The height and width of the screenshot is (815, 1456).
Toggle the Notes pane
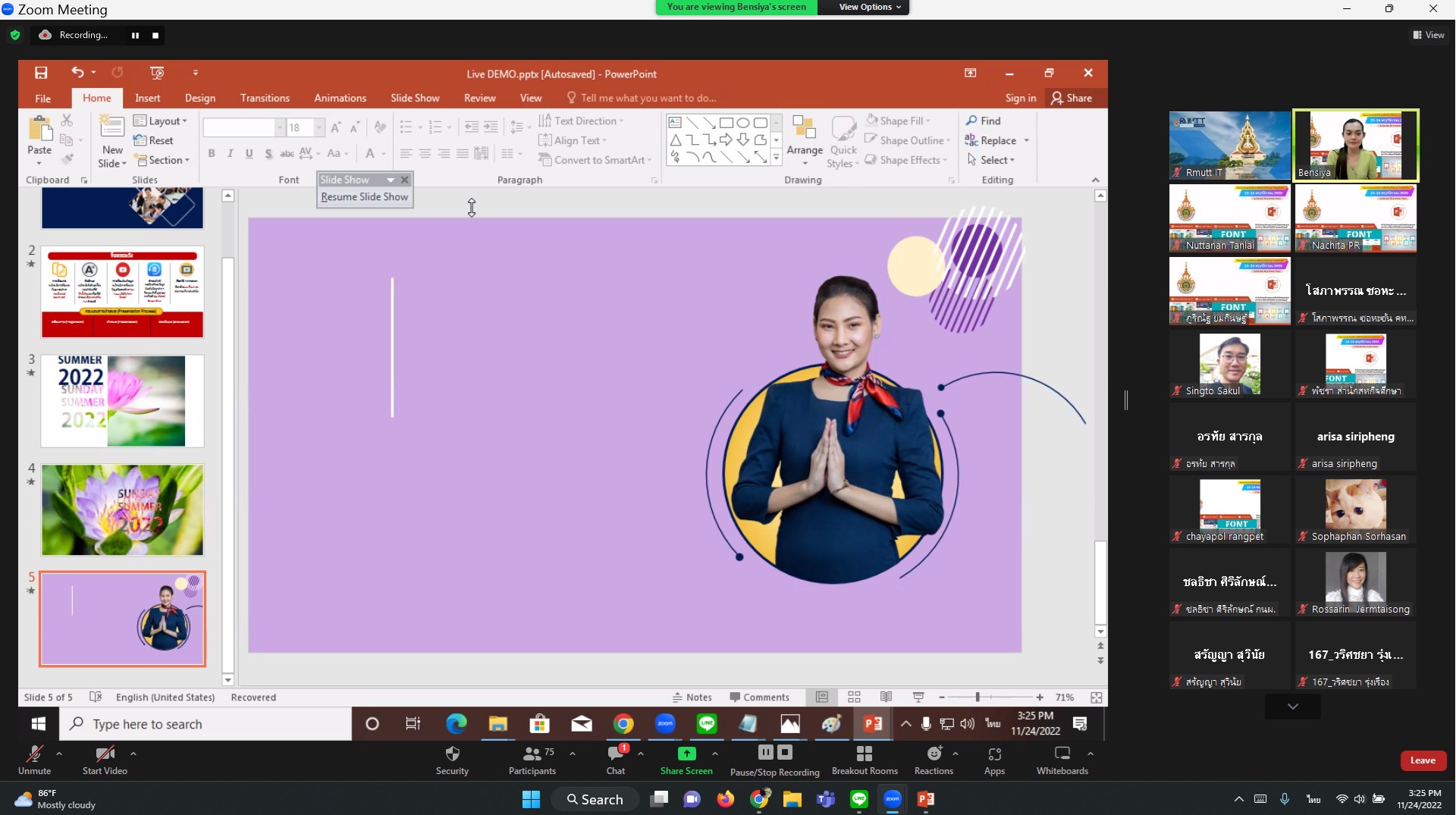click(692, 697)
